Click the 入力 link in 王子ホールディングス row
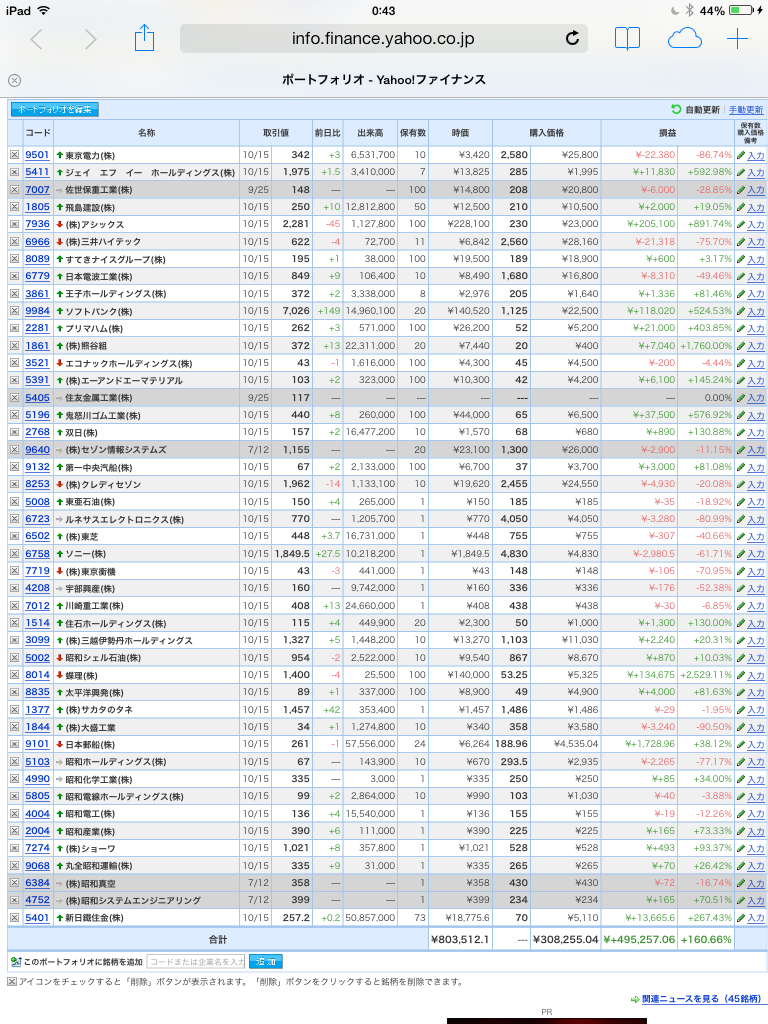The image size is (768, 1024). (756, 295)
